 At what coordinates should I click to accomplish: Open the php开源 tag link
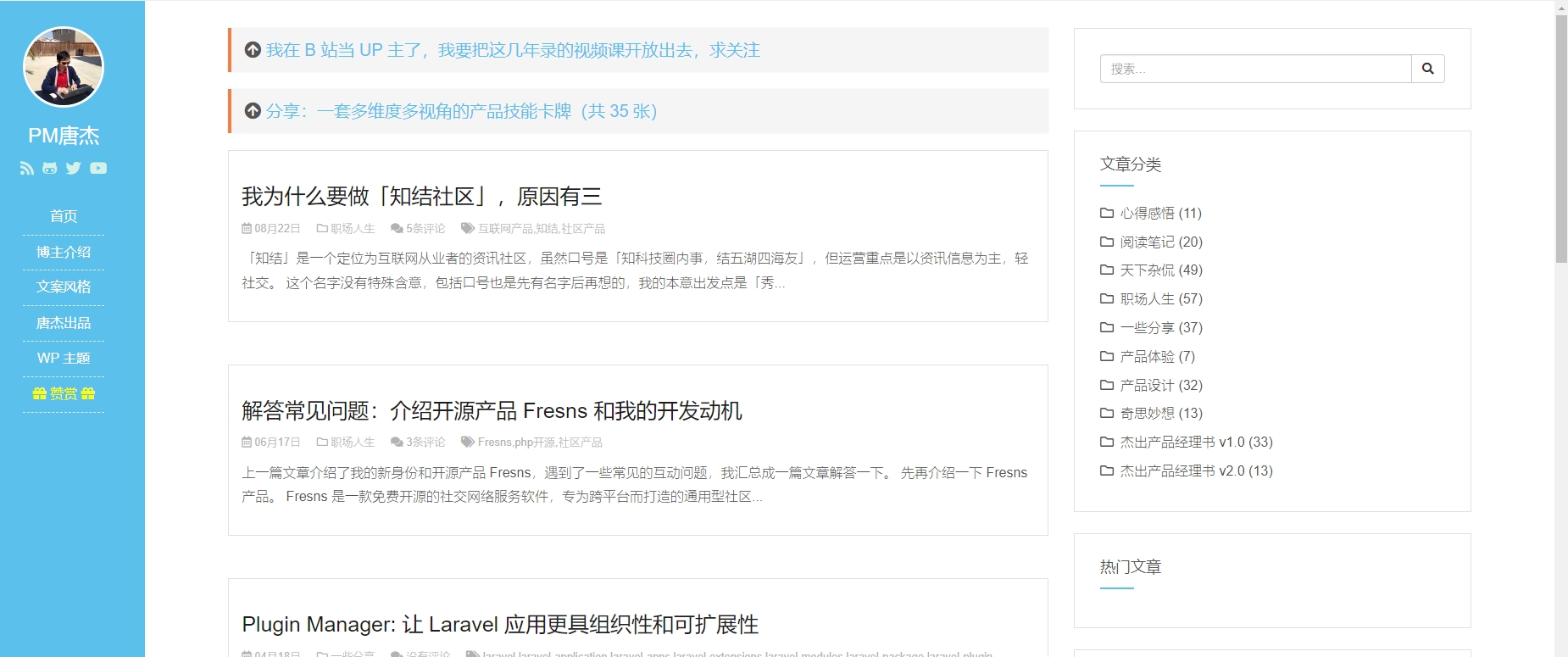[535, 442]
